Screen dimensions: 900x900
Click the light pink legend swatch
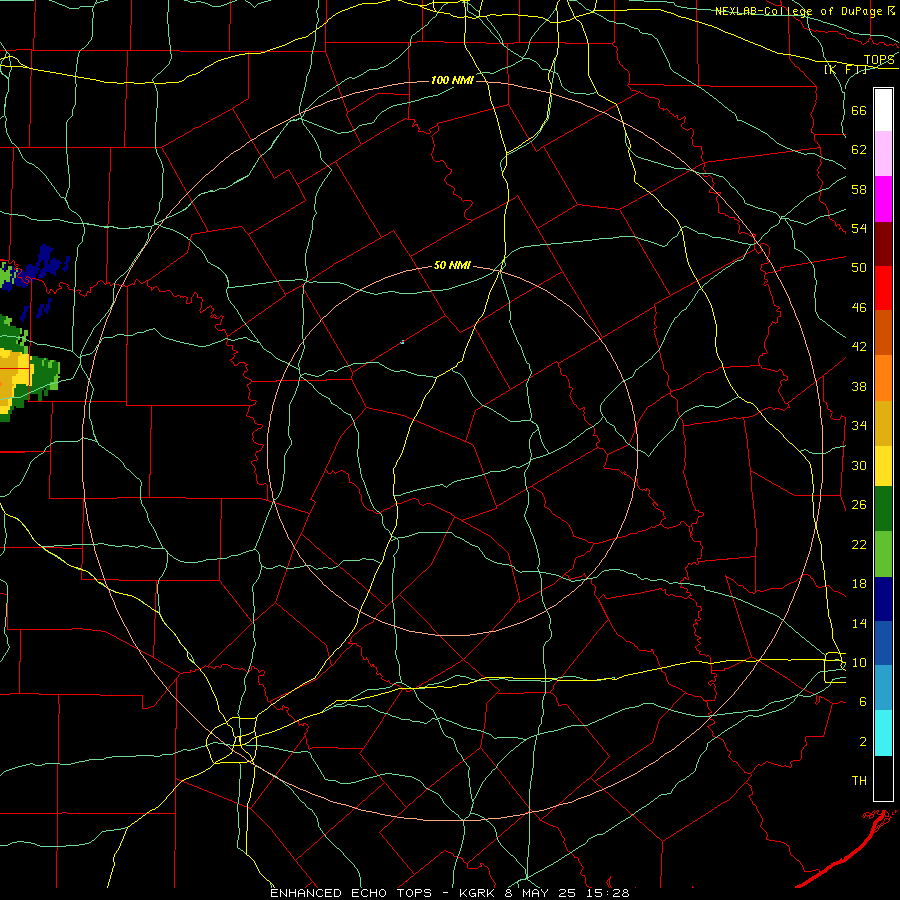click(x=883, y=154)
